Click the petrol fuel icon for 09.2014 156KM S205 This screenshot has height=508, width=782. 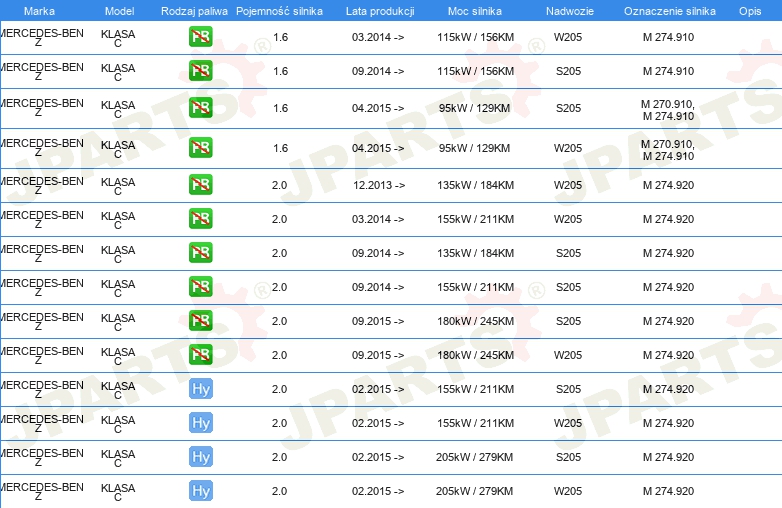(200, 71)
